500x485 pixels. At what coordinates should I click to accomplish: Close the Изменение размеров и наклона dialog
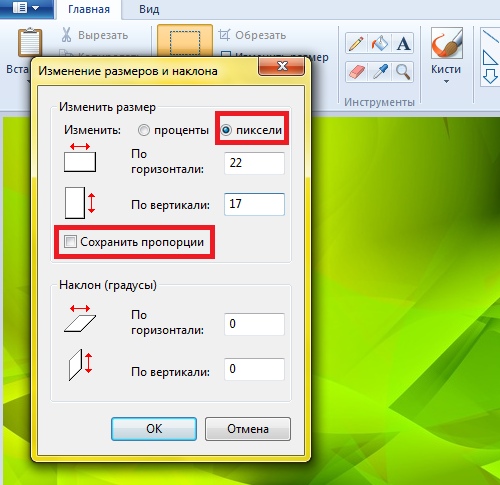tap(282, 66)
